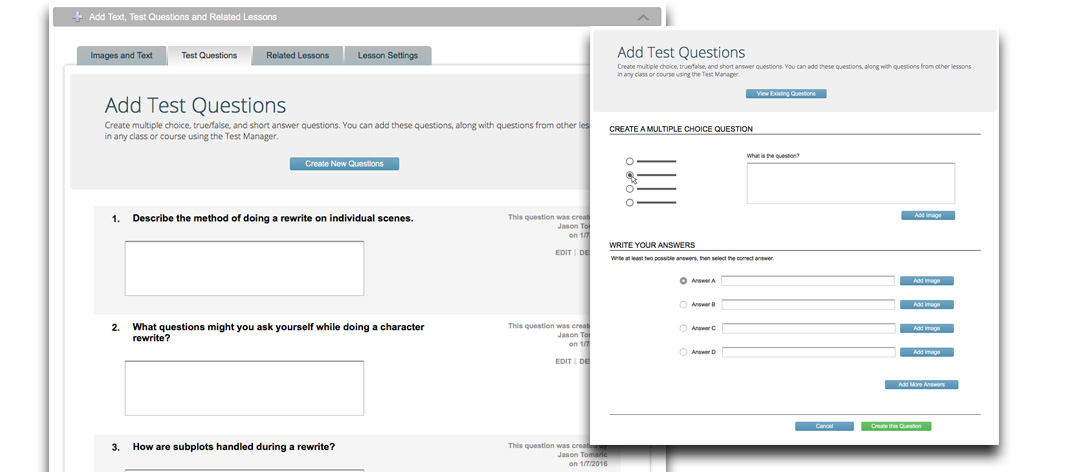Switch to the Images and Text tab
This screenshot has width=1092, height=472.
pyautogui.click(x=121, y=56)
